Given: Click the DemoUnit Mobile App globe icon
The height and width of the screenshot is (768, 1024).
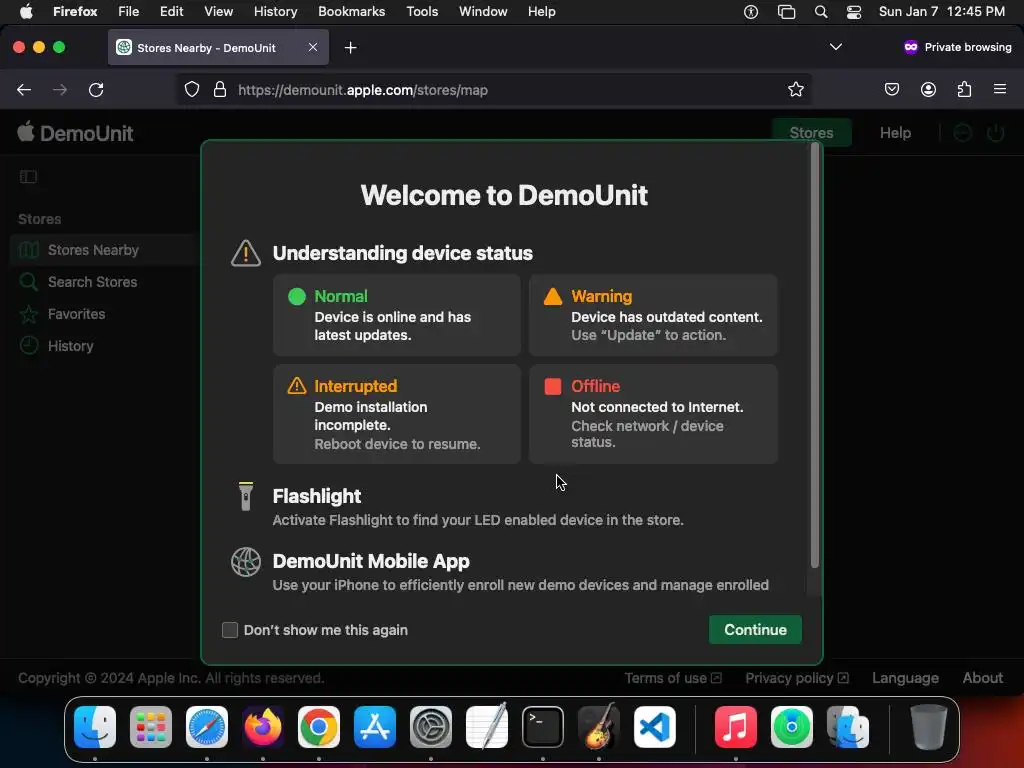Looking at the screenshot, I should coord(246,562).
